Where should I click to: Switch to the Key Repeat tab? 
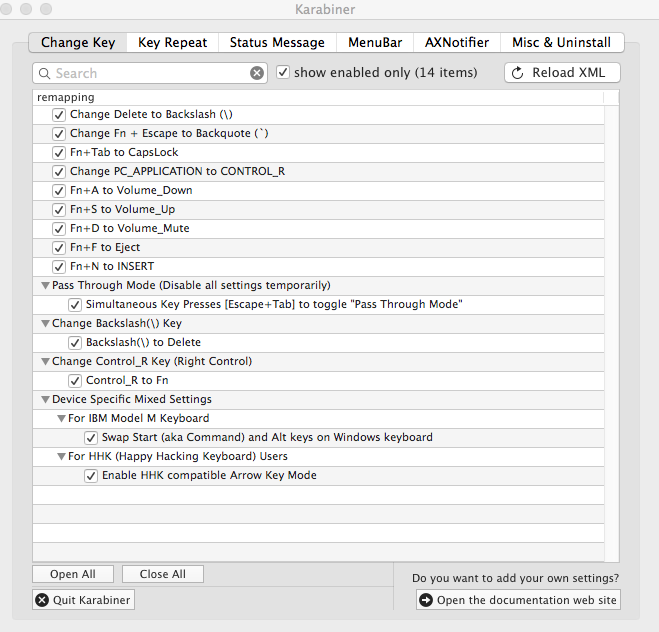pyautogui.click(x=172, y=42)
